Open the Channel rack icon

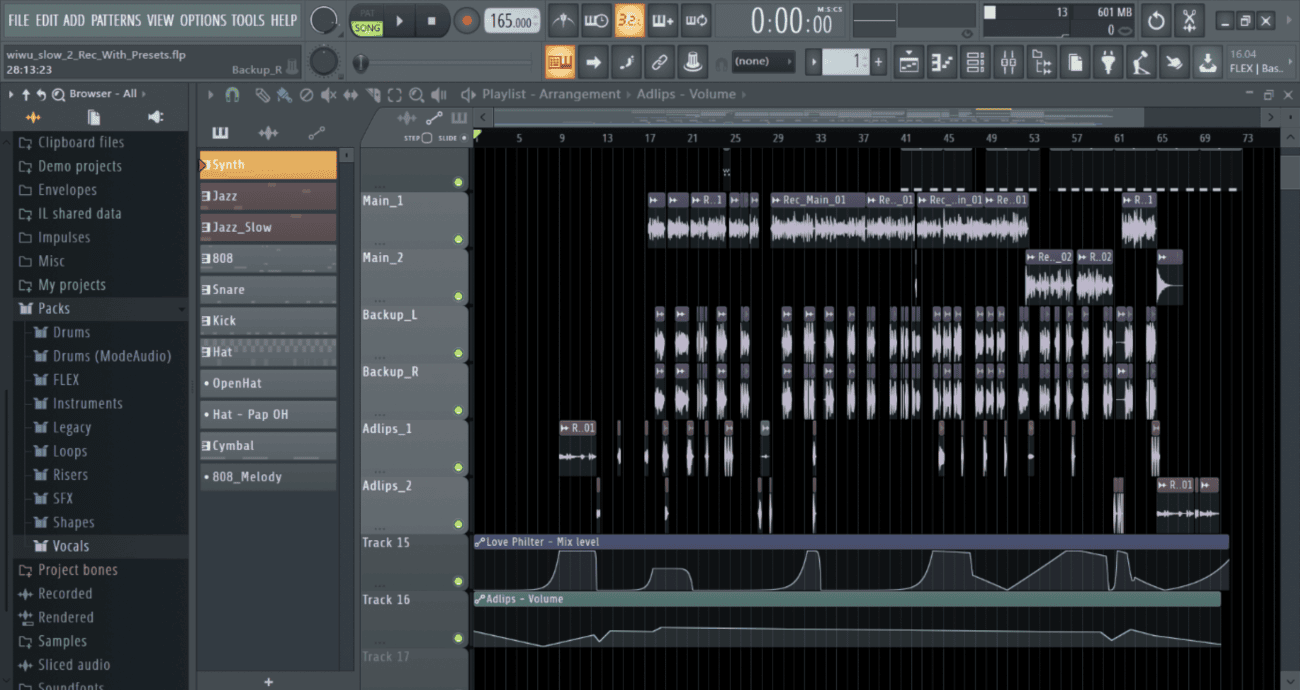click(975, 63)
